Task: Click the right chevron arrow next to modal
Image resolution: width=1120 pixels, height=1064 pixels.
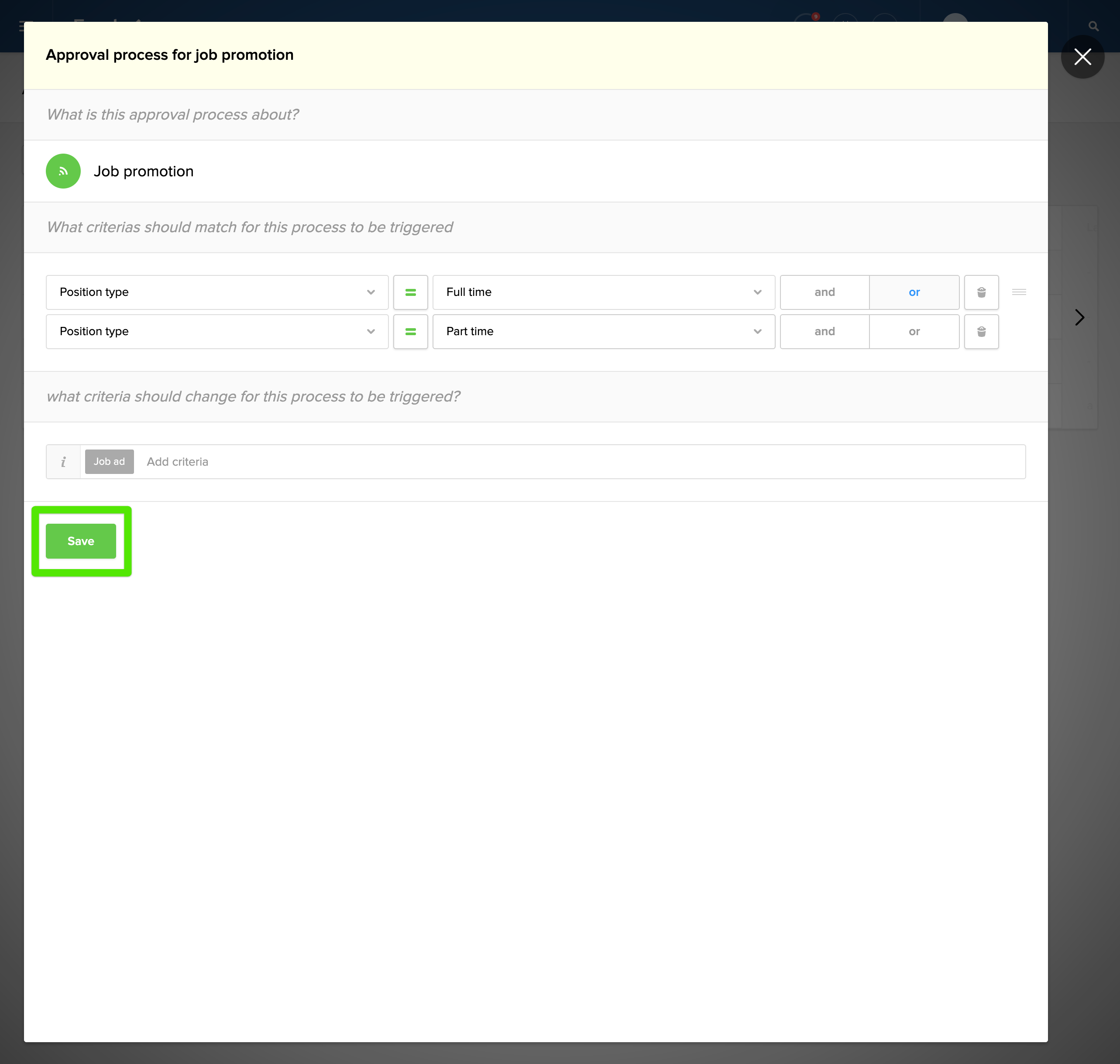Action: point(1079,317)
